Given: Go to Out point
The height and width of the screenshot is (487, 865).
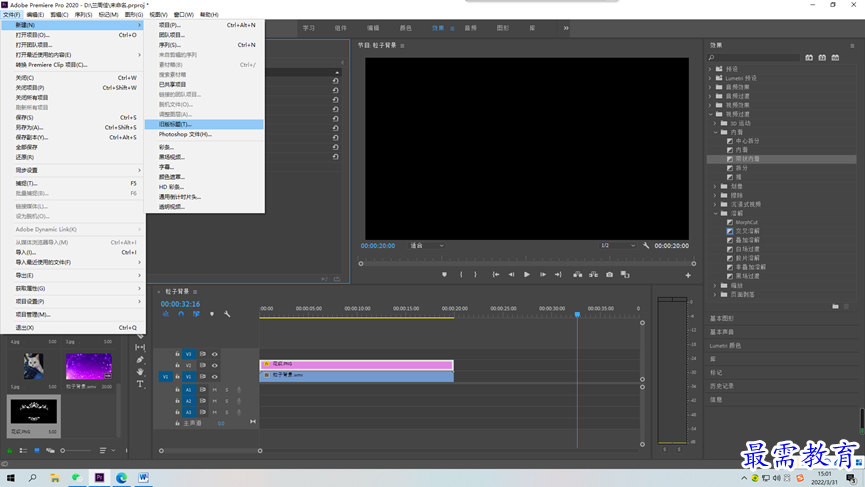Looking at the screenshot, I should 558,275.
